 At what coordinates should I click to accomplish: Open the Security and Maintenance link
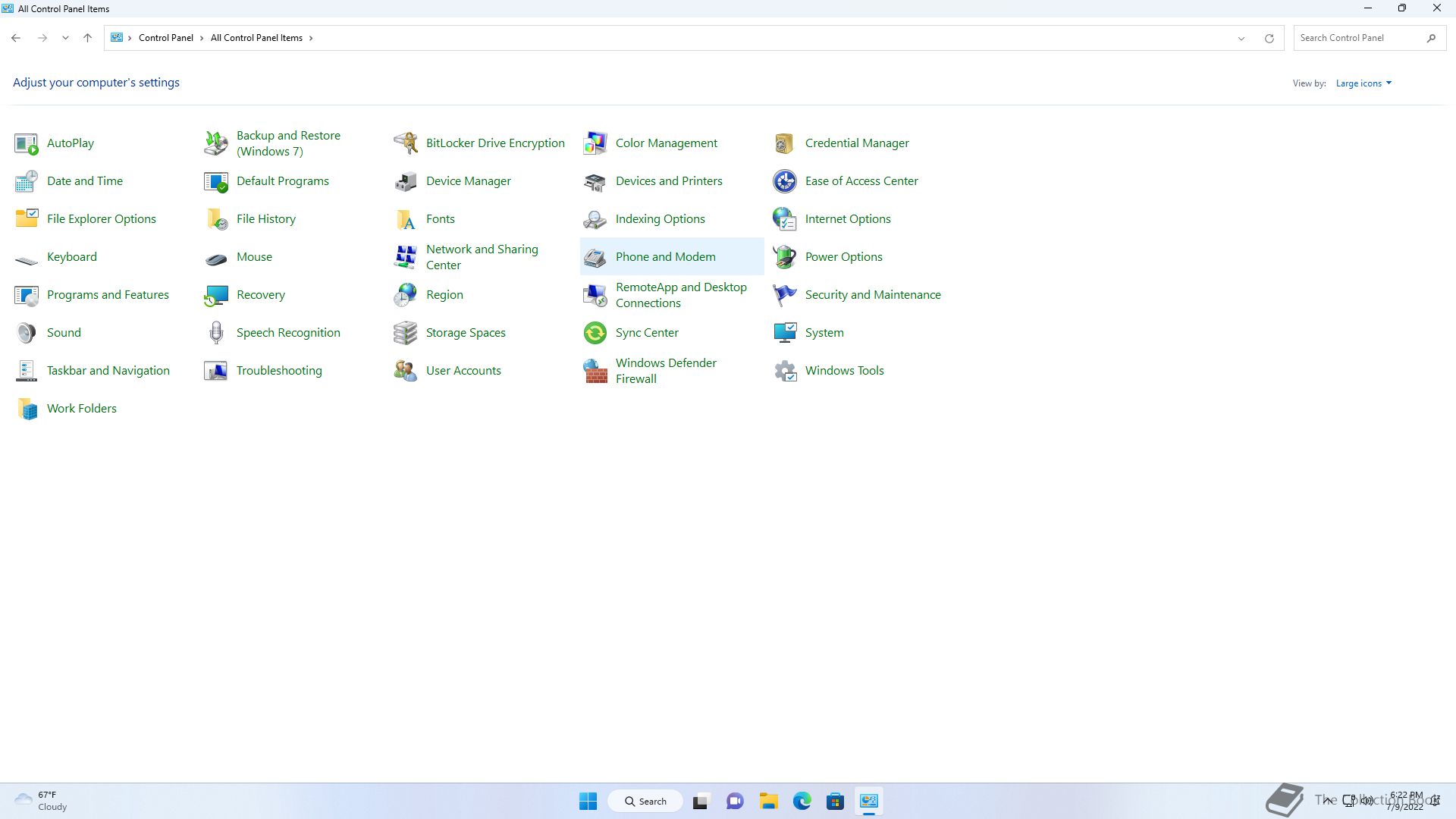[873, 295]
